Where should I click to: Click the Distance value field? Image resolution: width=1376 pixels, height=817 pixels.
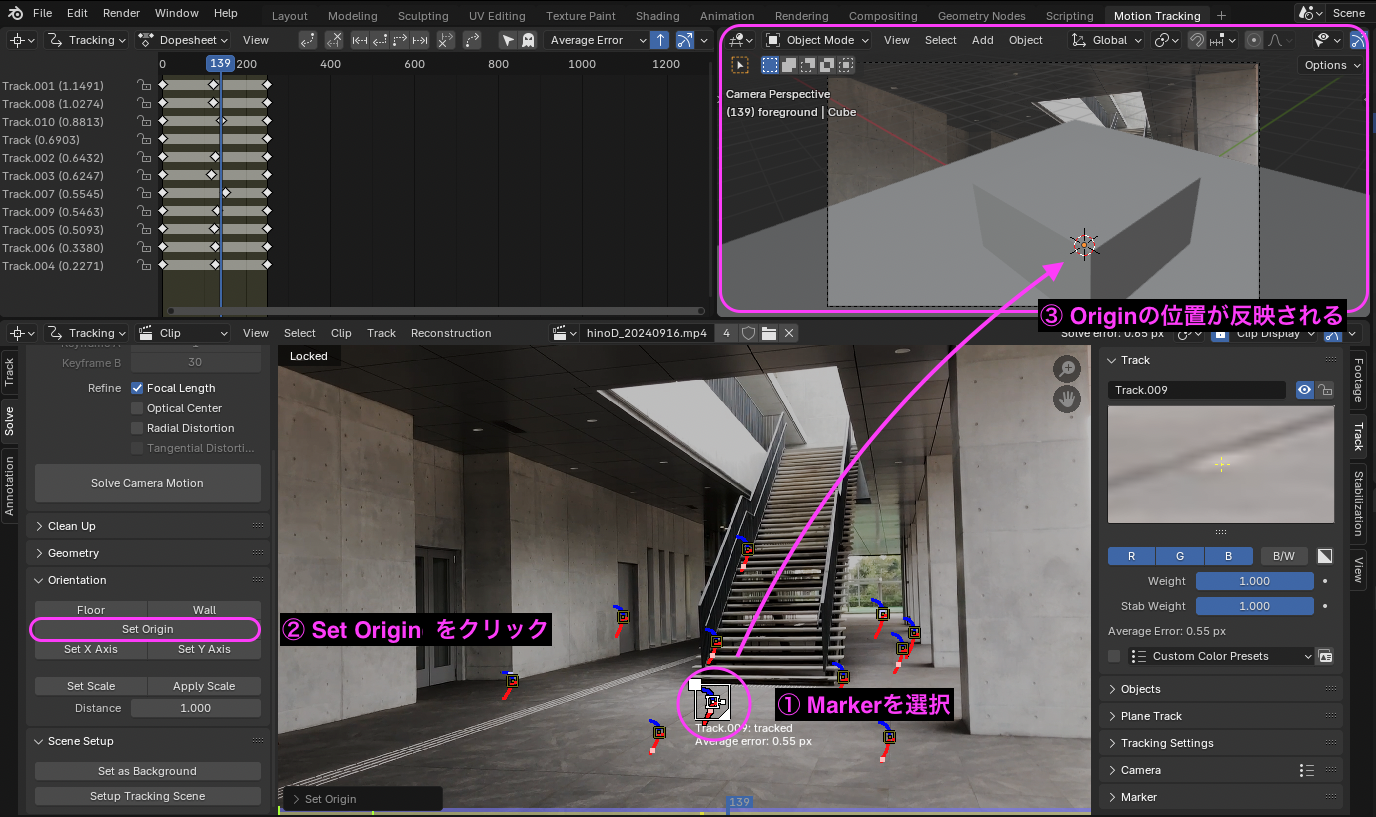click(x=196, y=708)
